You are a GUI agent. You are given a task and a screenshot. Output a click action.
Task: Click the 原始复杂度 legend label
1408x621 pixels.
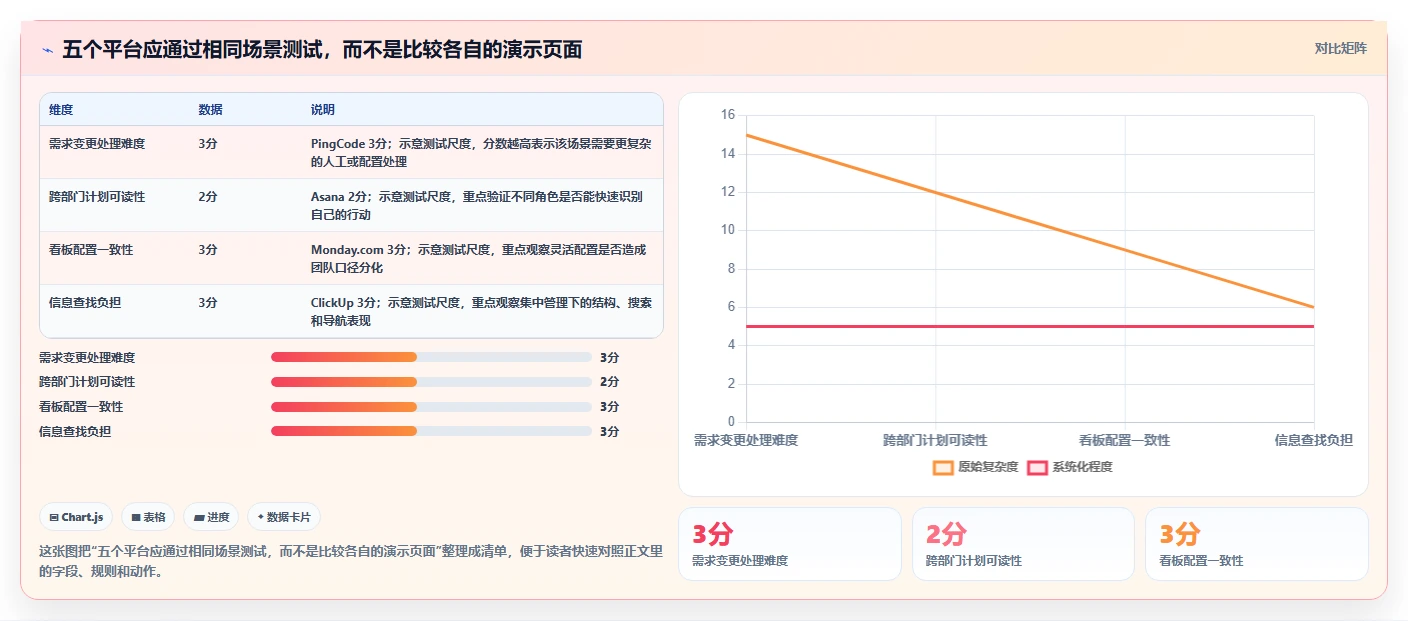tap(988, 467)
